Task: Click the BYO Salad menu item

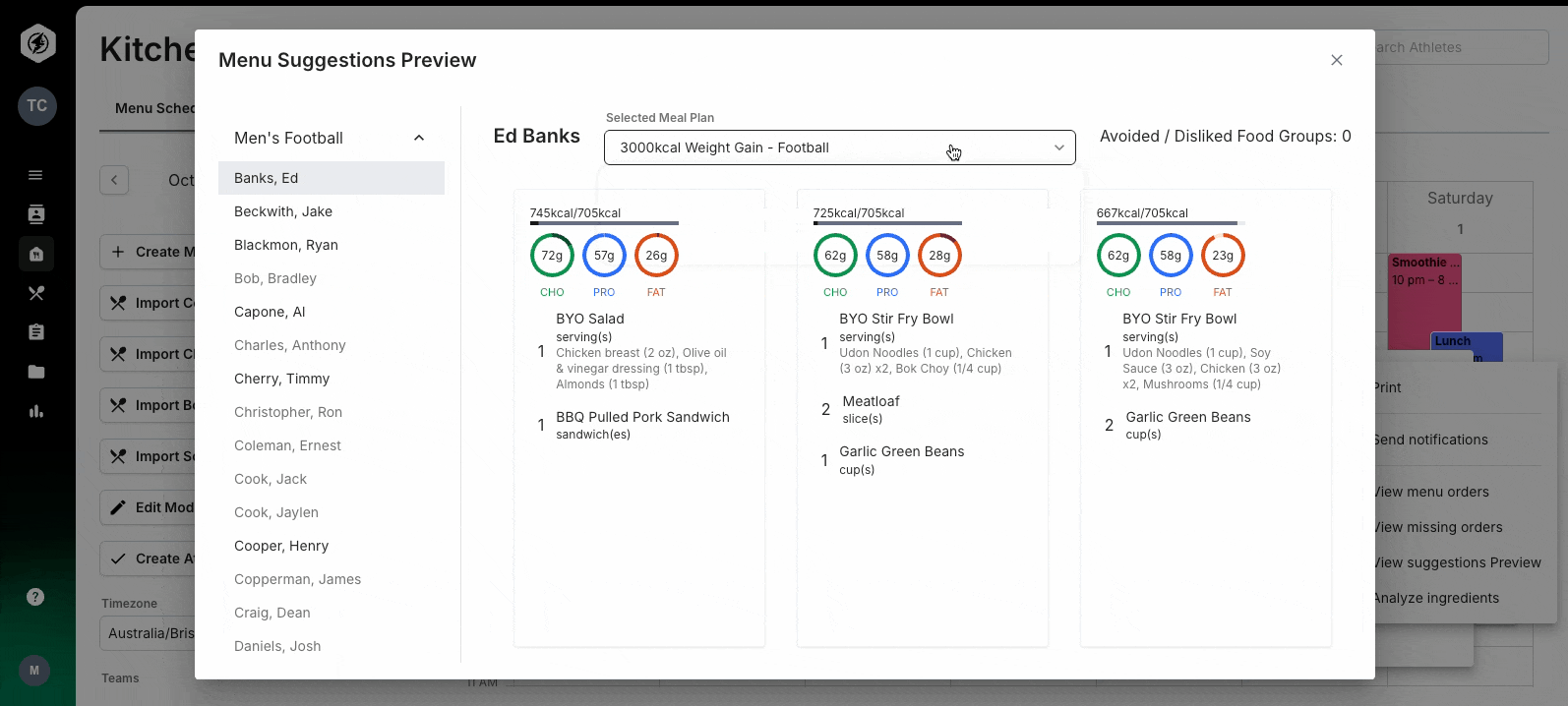Action: point(590,319)
